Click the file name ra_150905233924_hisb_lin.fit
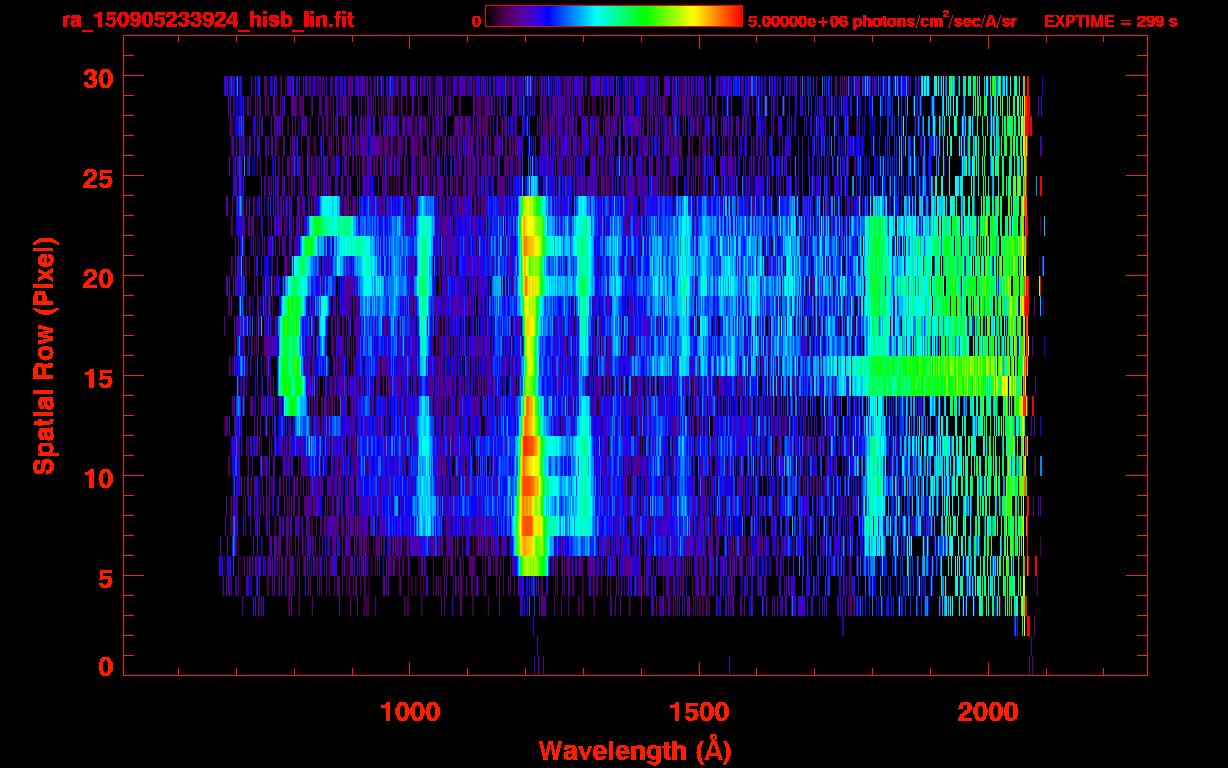Image resolution: width=1228 pixels, height=768 pixels. click(x=207, y=20)
